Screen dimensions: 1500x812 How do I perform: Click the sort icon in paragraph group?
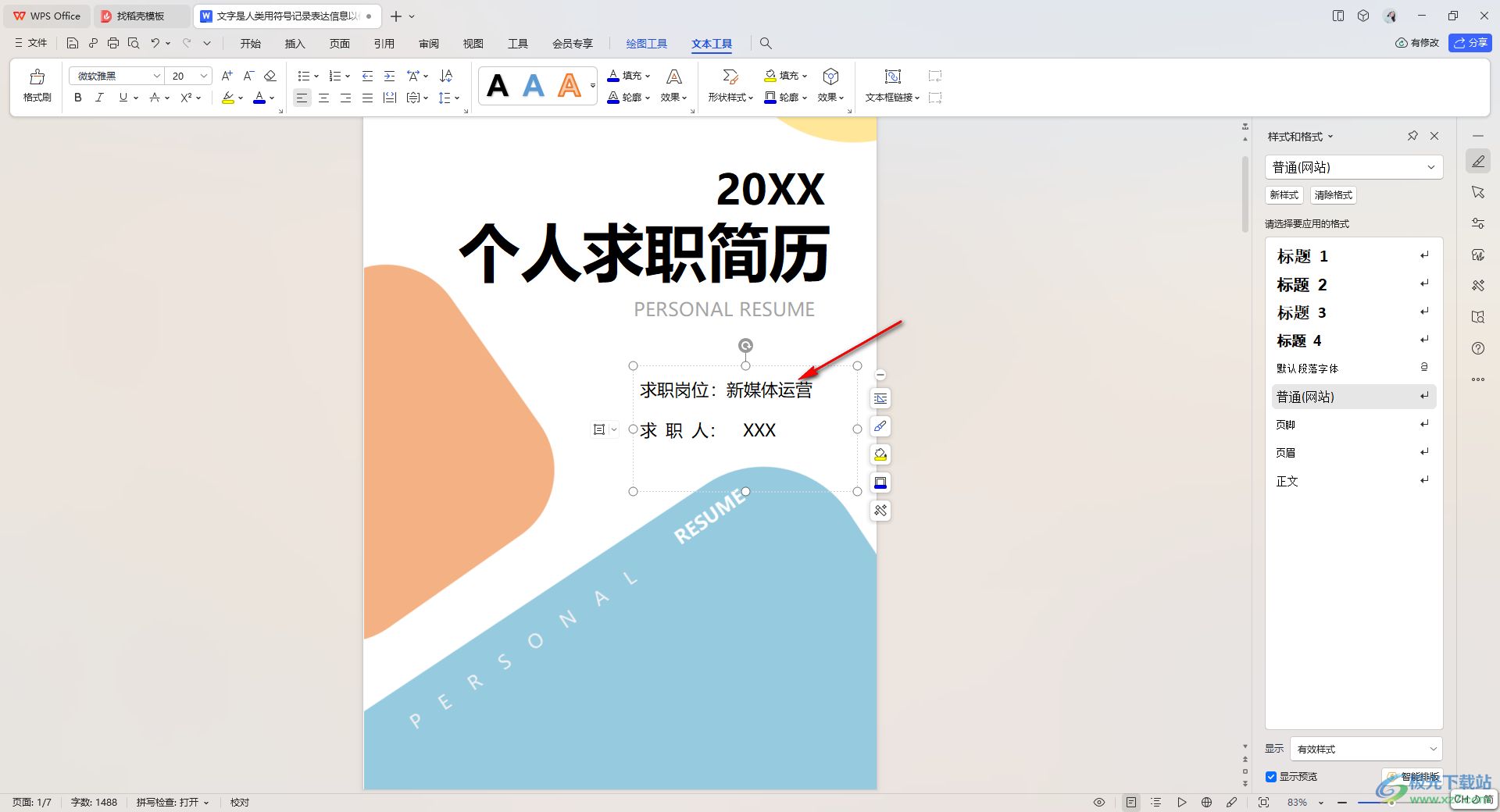[446, 76]
